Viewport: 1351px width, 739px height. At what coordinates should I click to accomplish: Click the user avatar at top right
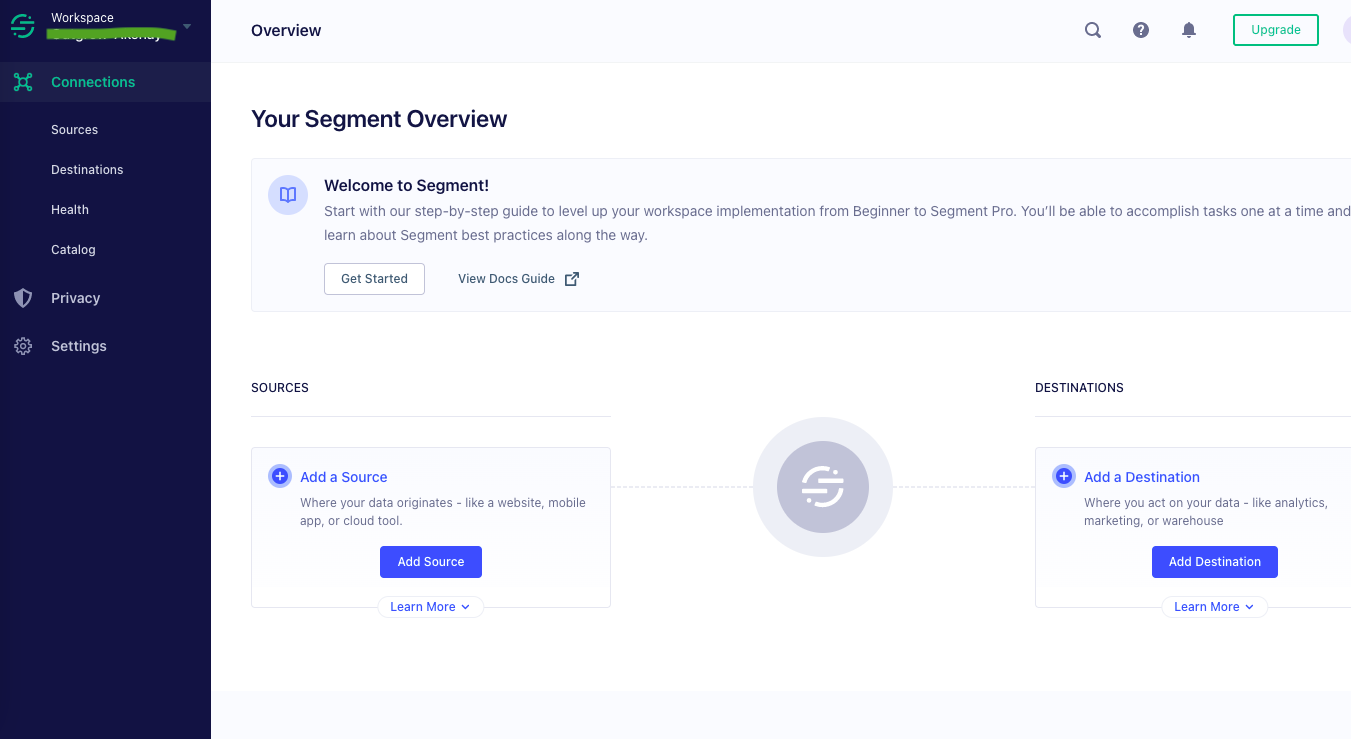click(x=1346, y=30)
